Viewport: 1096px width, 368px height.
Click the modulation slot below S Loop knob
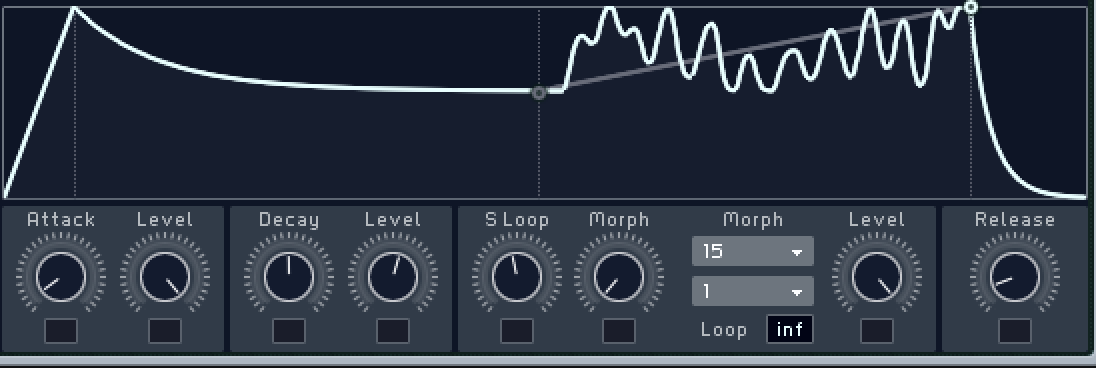click(517, 331)
